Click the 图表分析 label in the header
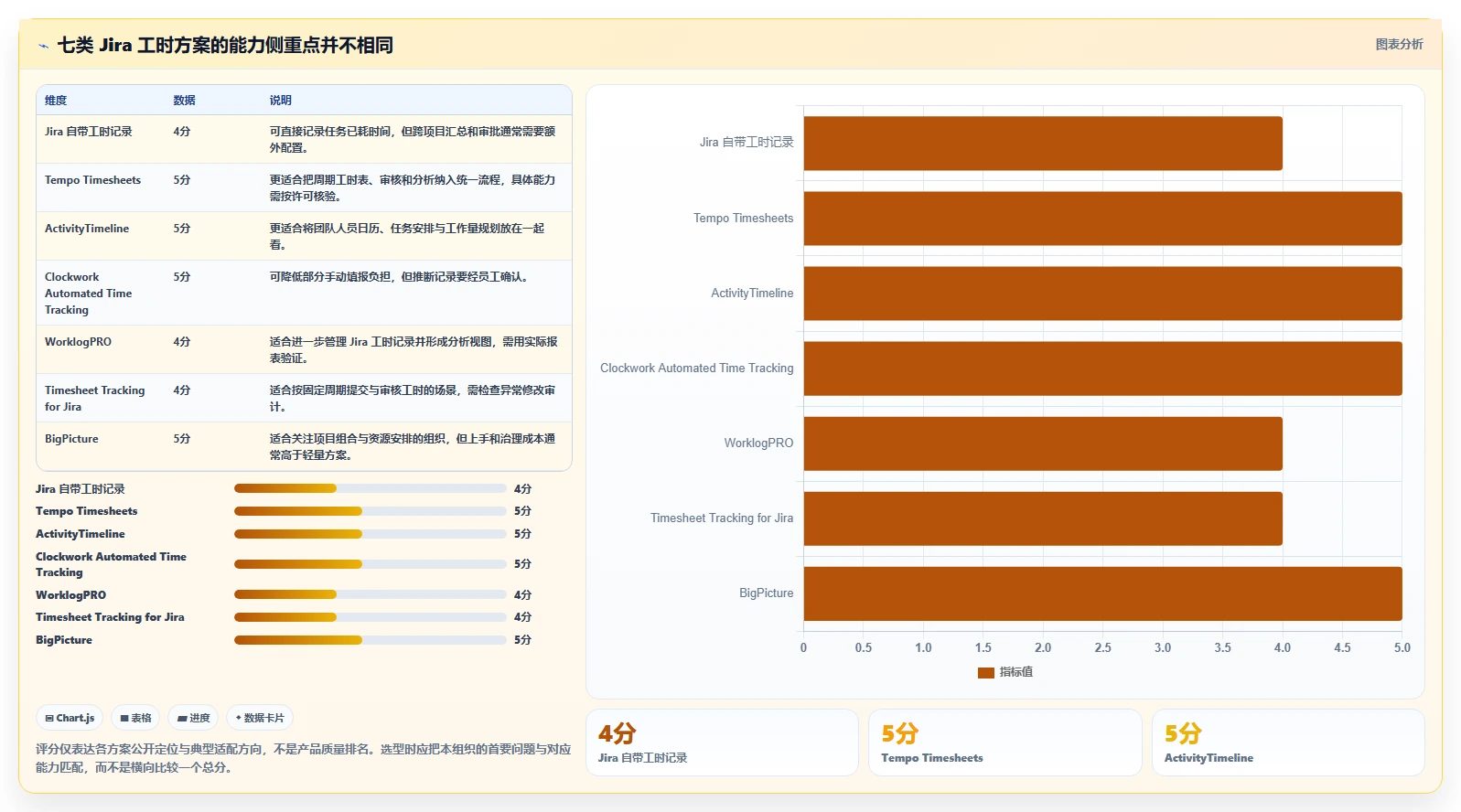 (1399, 44)
